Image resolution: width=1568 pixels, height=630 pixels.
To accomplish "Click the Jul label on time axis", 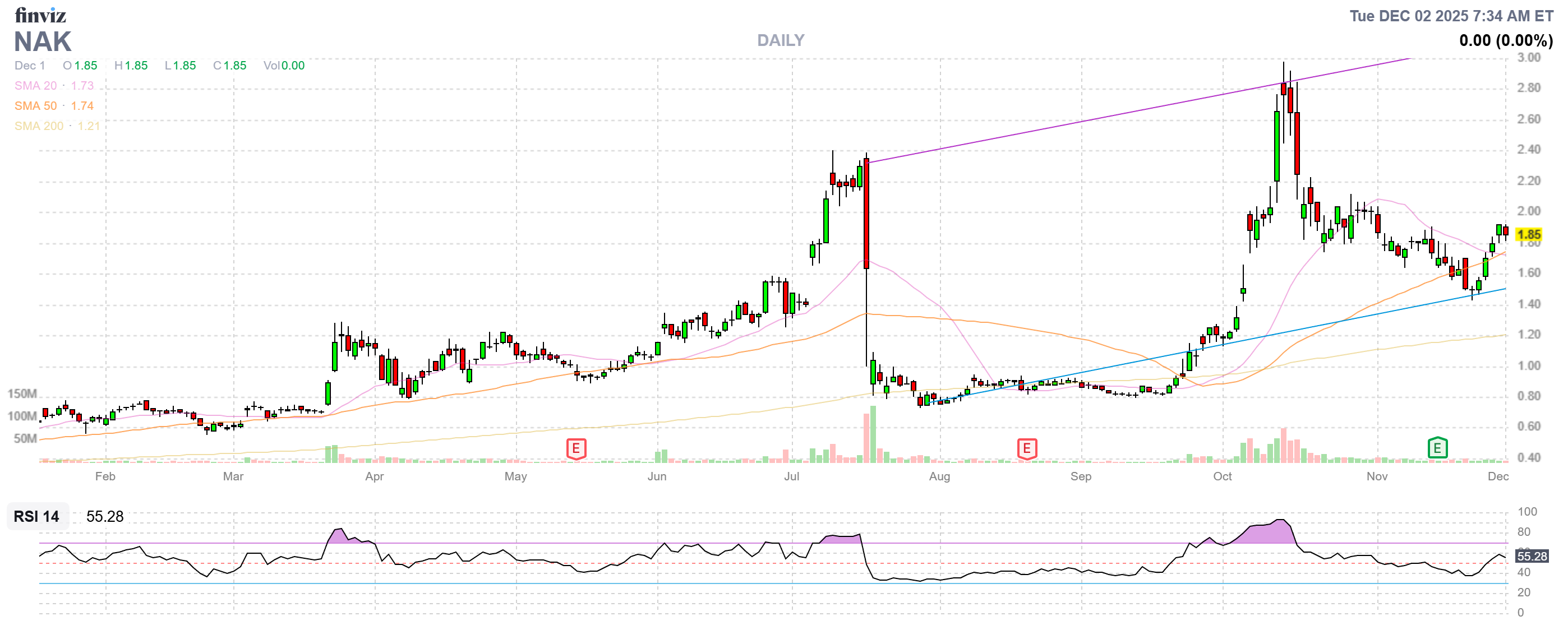I will point(791,476).
